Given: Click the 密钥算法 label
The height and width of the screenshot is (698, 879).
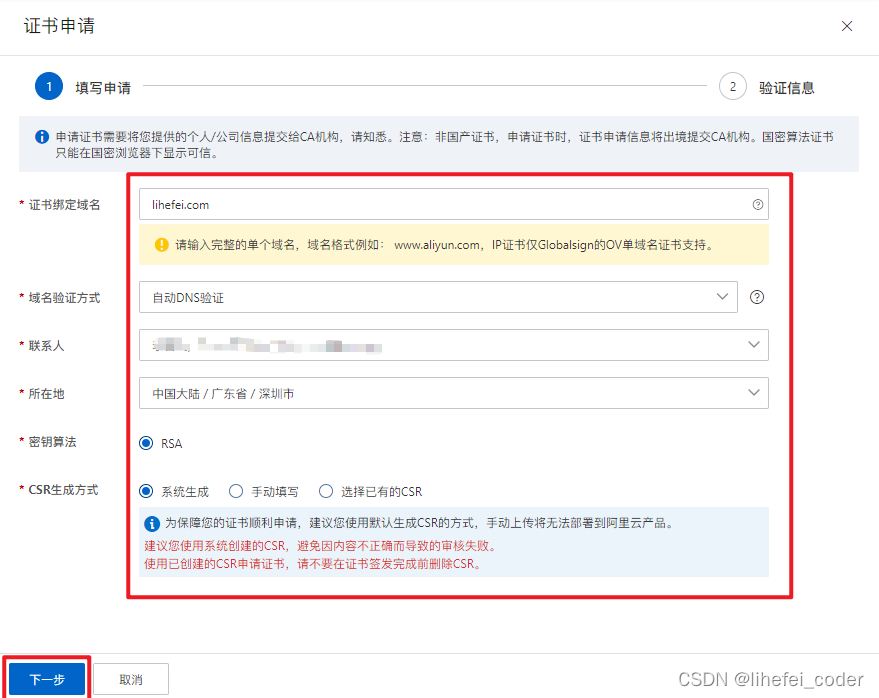Looking at the screenshot, I should pyautogui.click(x=52, y=442).
